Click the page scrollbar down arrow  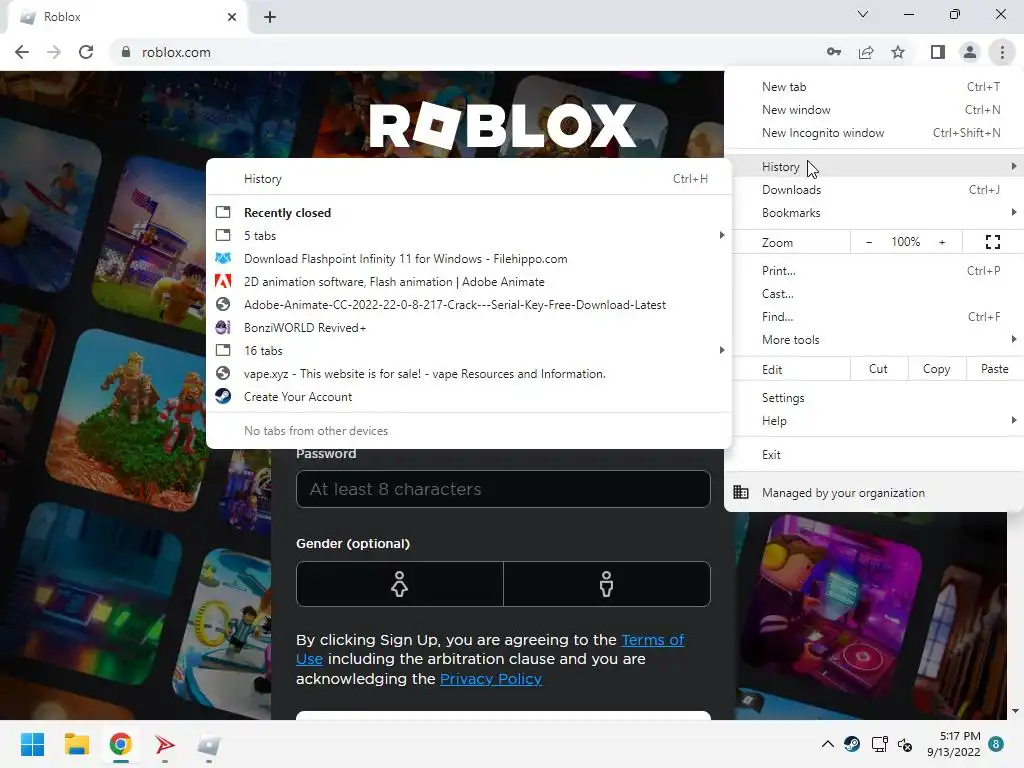click(1016, 711)
